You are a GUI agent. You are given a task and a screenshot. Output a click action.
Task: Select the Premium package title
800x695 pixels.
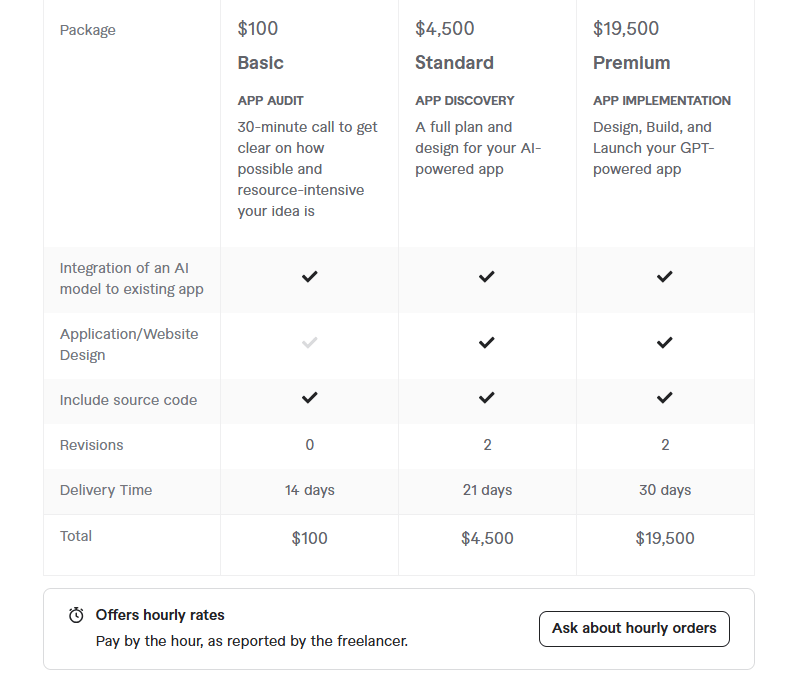click(x=631, y=63)
